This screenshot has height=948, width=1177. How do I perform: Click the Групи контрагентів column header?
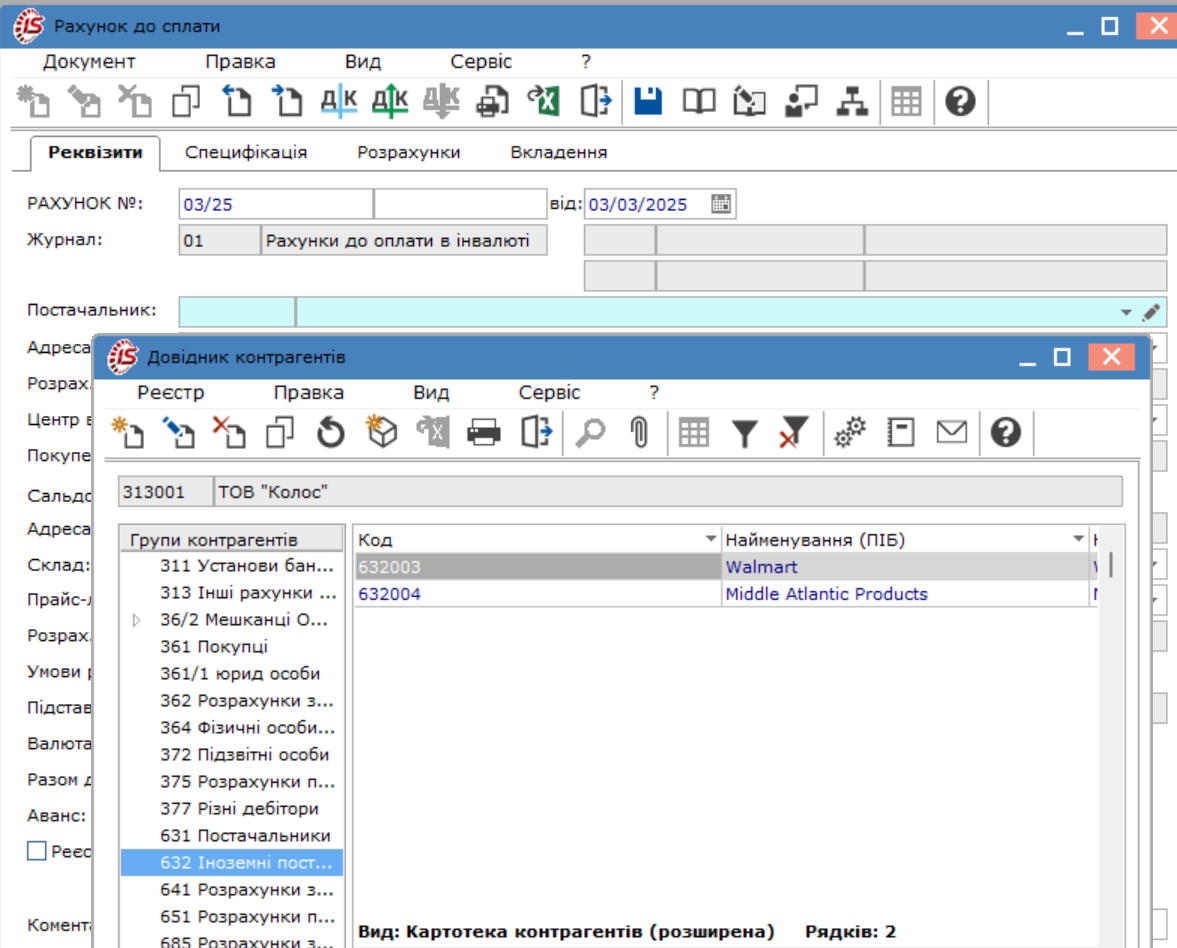pyautogui.click(x=231, y=539)
